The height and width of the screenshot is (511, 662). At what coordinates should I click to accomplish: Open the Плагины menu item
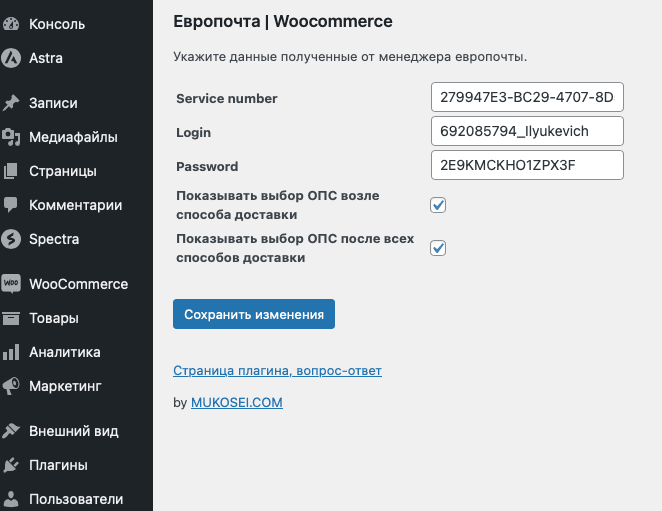point(58,465)
